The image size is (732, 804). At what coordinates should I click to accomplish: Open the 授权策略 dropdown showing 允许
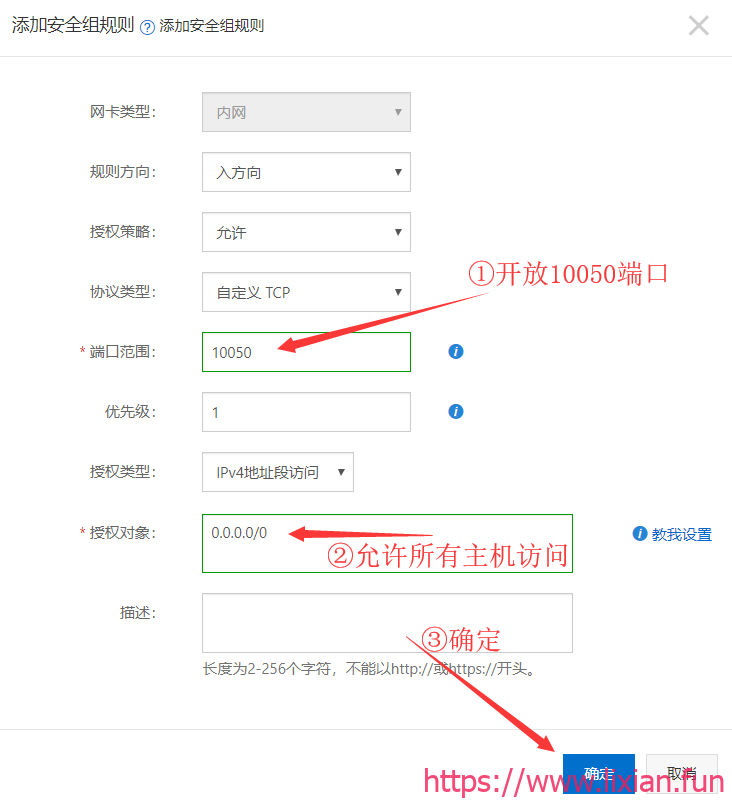[x=307, y=232]
